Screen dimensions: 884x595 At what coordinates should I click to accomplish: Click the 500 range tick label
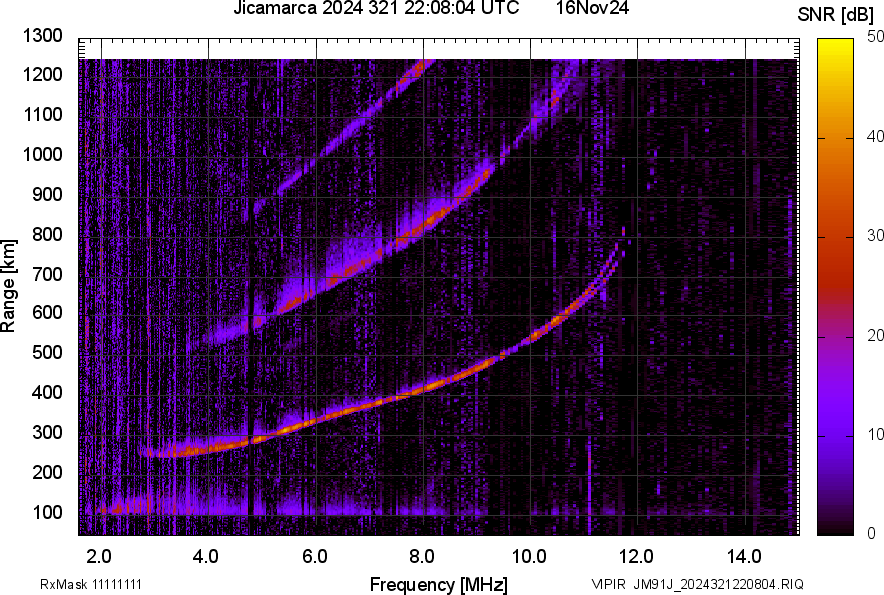(47, 352)
